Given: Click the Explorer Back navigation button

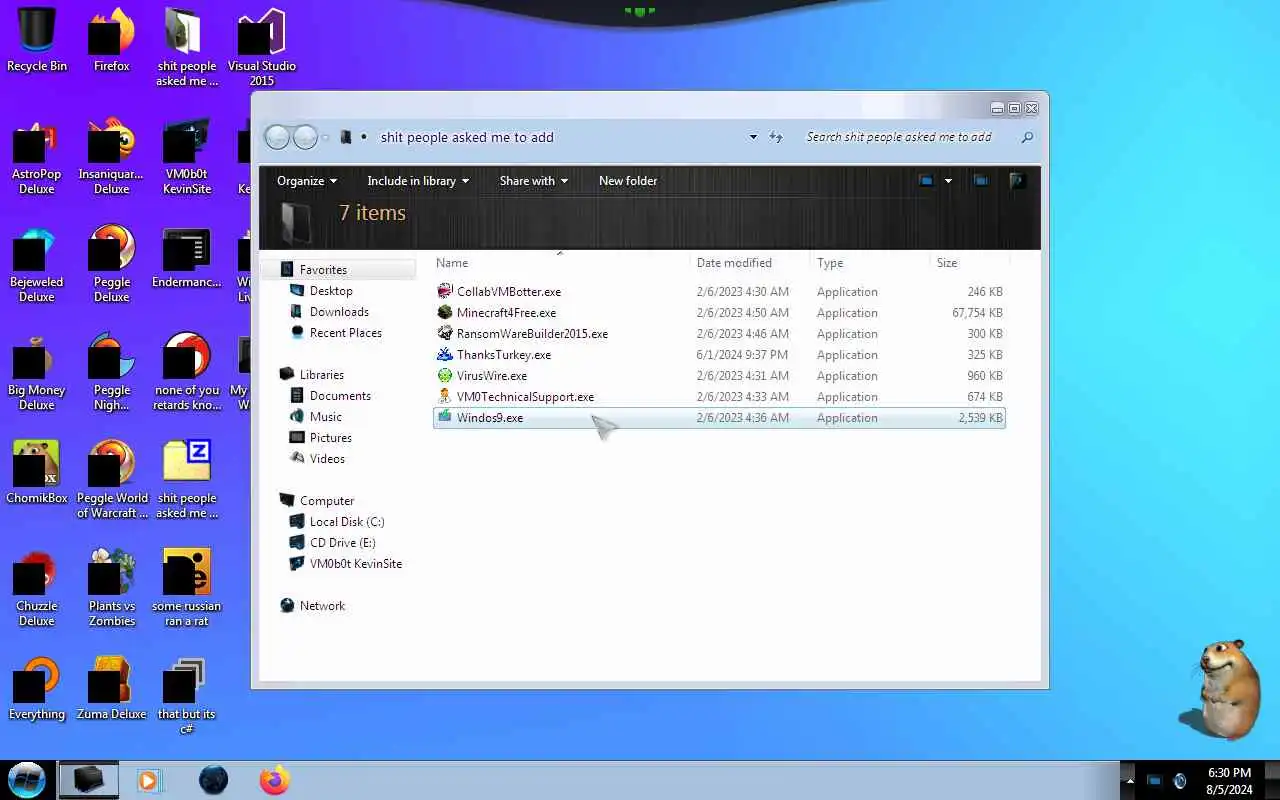Looking at the screenshot, I should [x=277, y=137].
